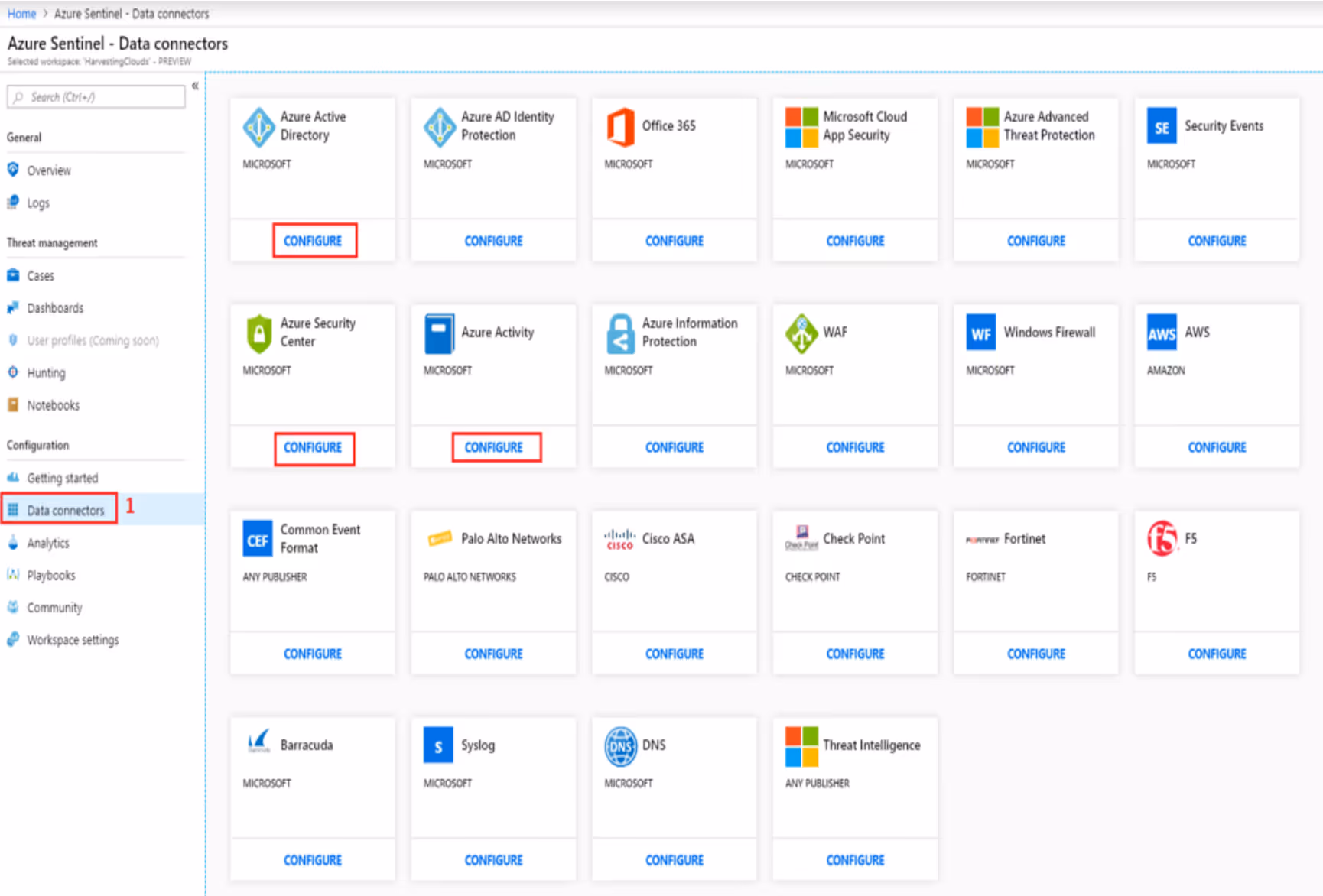This screenshot has width=1323, height=896.
Task: Click the Threat Intelligence Microsoft icon
Action: pyautogui.click(x=801, y=746)
